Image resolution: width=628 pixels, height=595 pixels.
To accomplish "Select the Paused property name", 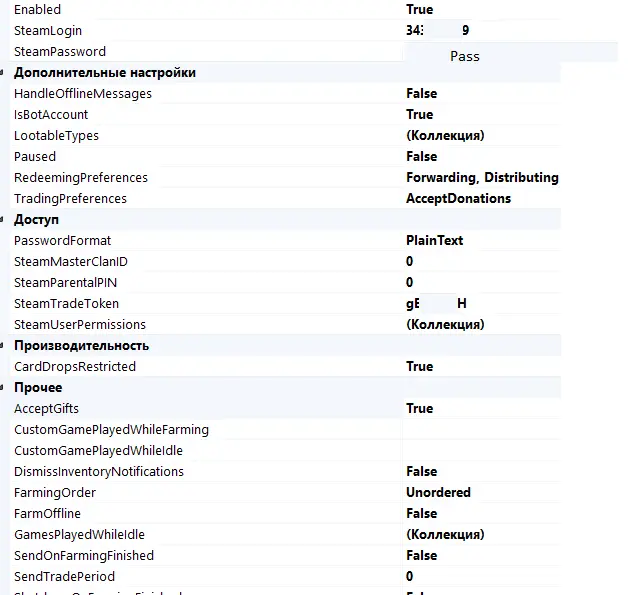I will tap(35, 157).
